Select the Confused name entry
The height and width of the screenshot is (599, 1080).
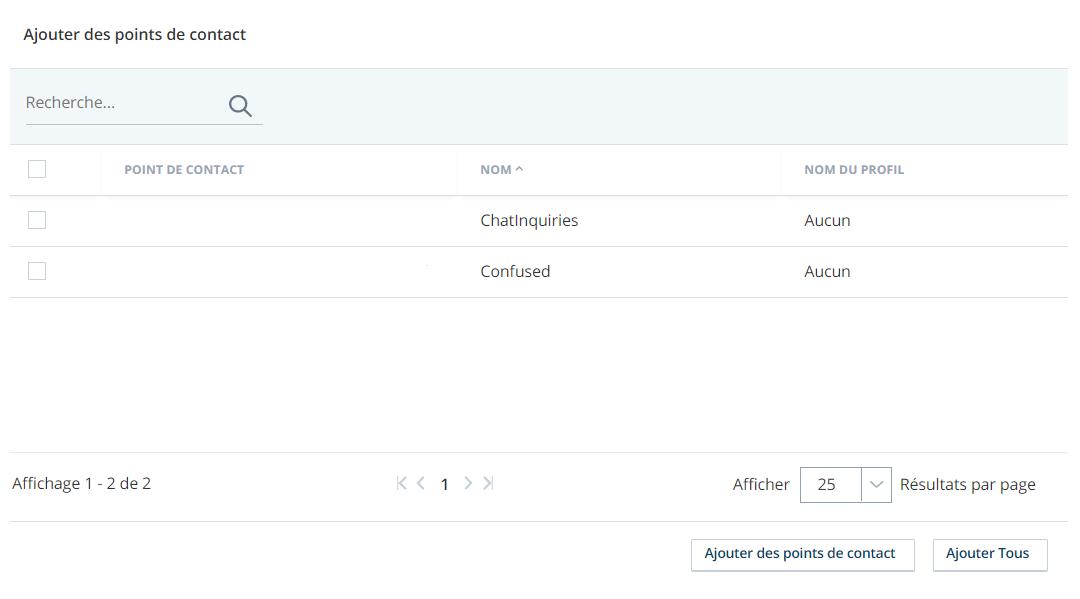(515, 271)
